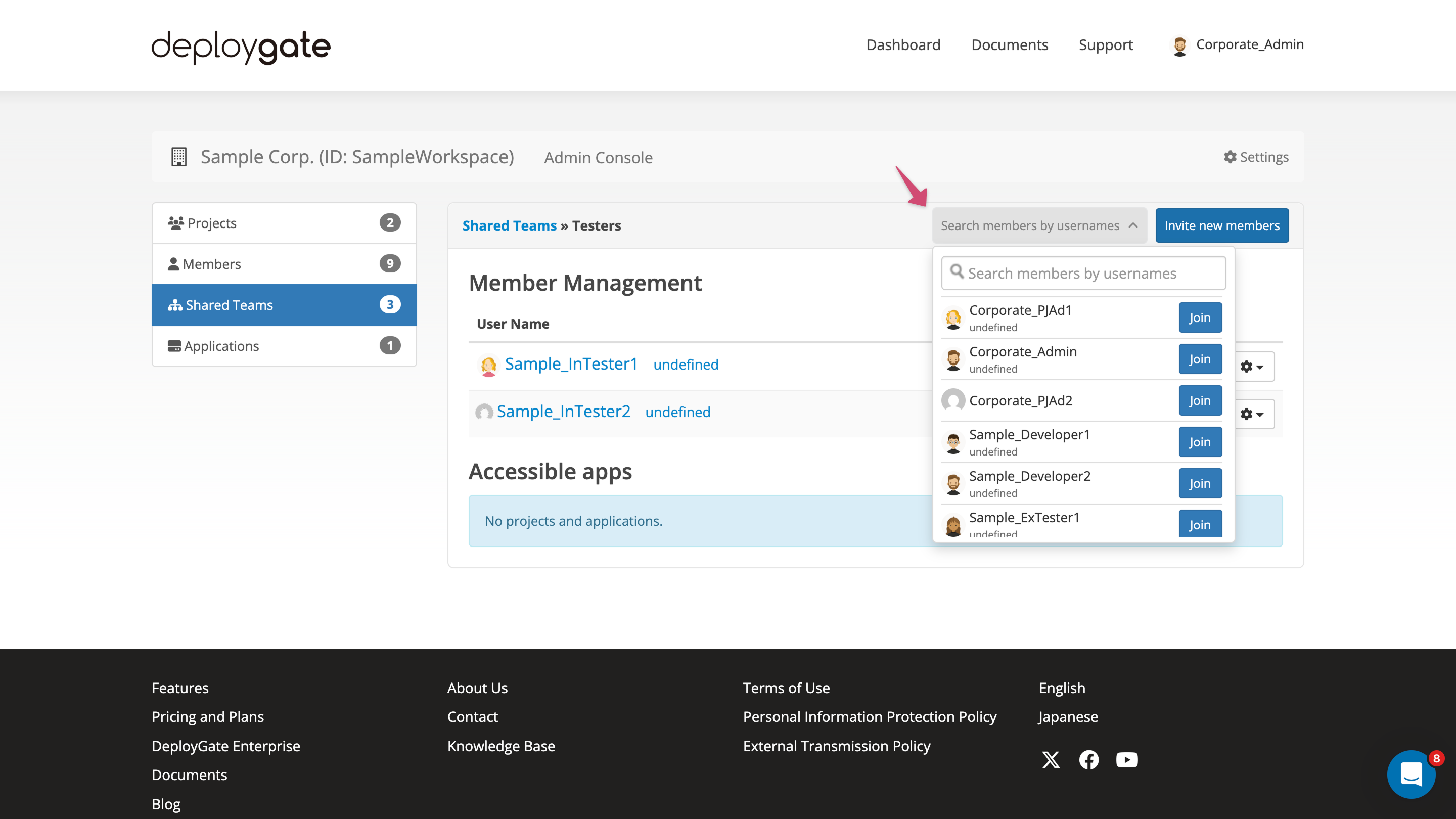Open the Knowledge Base footer link
This screenshot has width=1456, height=819.
coord(501,746)
